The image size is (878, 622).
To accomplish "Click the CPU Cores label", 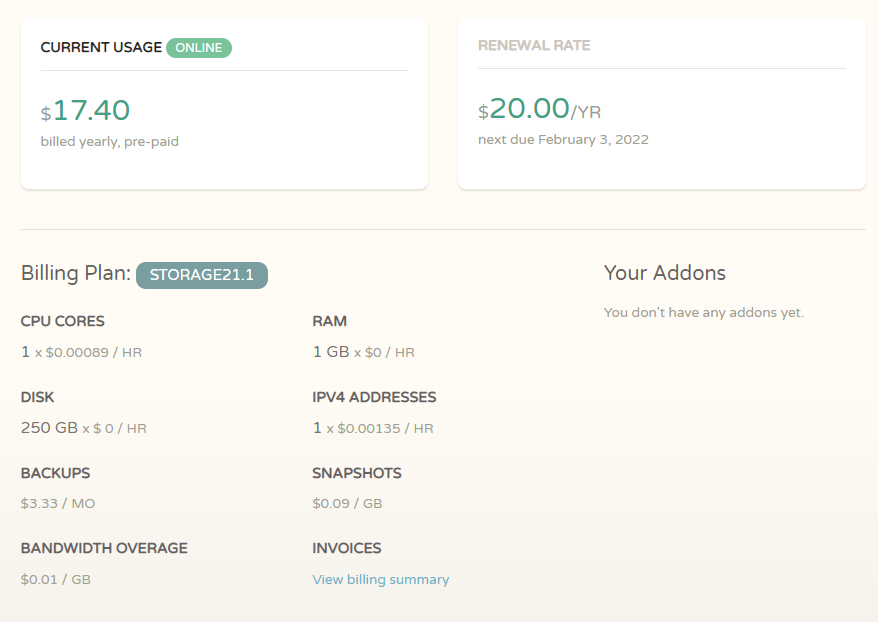I will tap(63, 322).
